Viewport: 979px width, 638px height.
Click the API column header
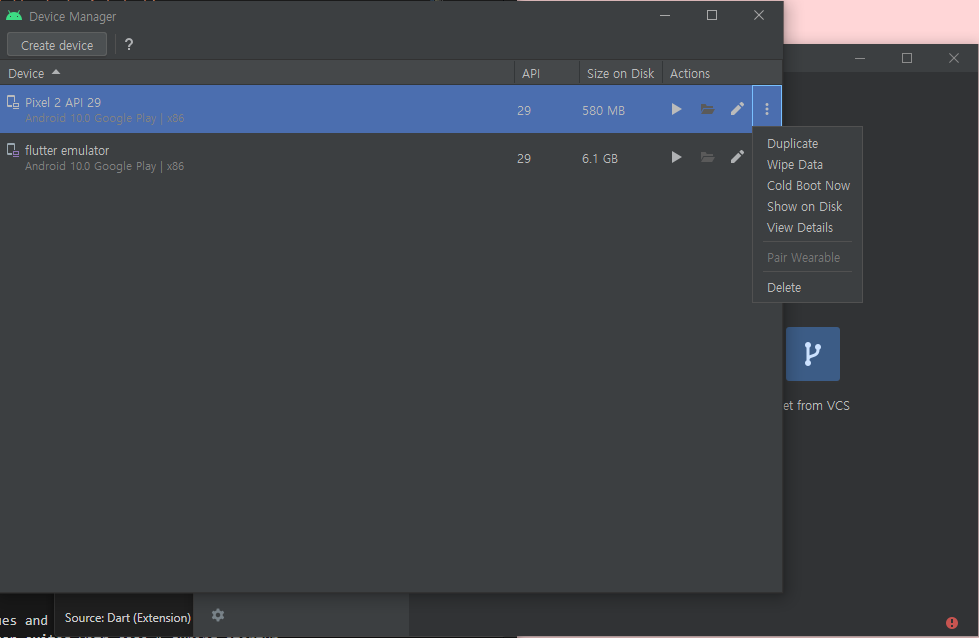(547, 74)
